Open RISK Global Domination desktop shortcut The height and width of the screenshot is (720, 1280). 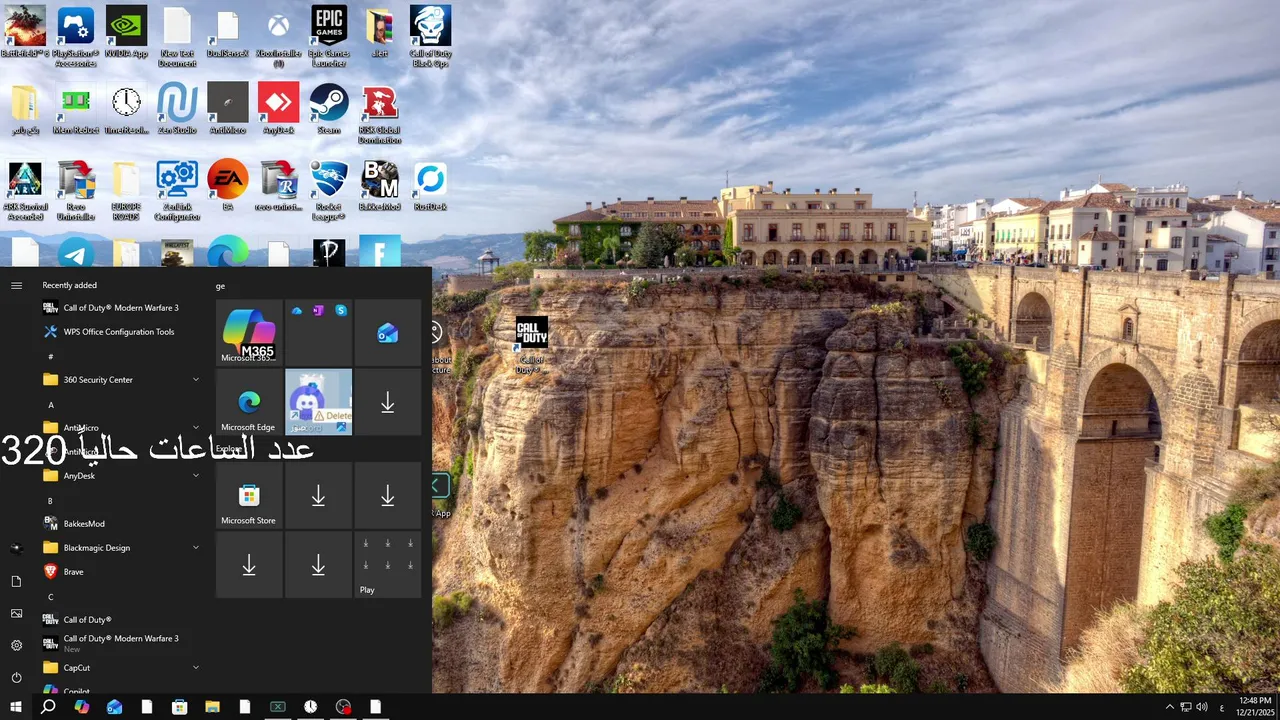coord(380,113)
